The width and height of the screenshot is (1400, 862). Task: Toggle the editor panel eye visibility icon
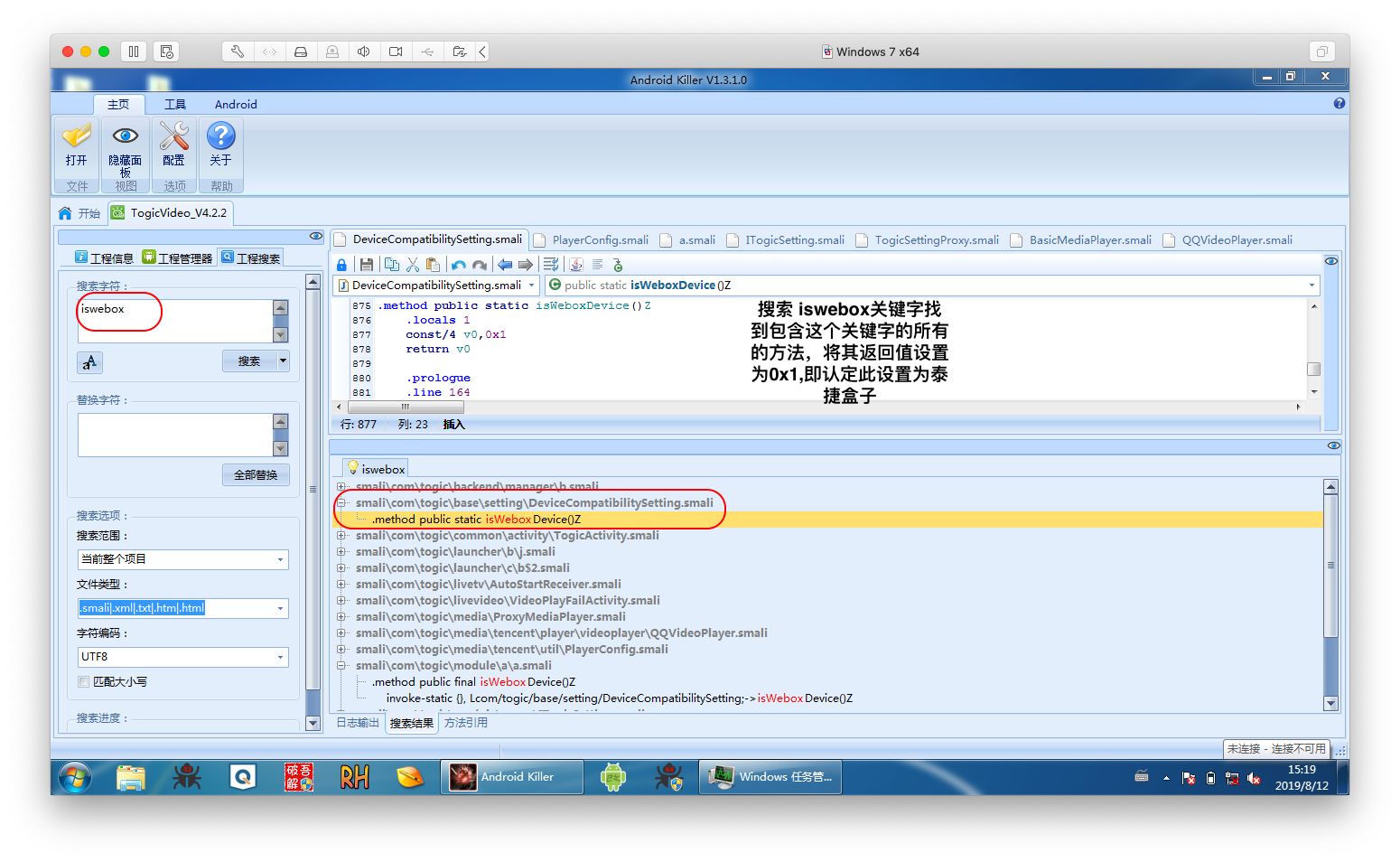coord(1331,260)
